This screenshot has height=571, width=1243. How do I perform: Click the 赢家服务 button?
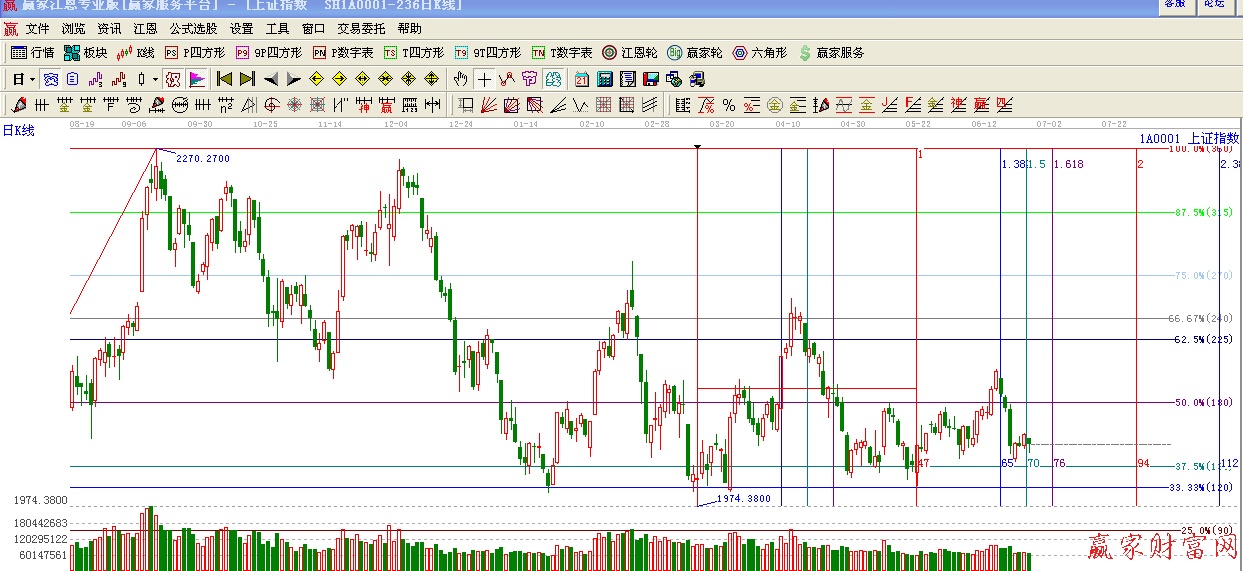(x=831, y=53)
